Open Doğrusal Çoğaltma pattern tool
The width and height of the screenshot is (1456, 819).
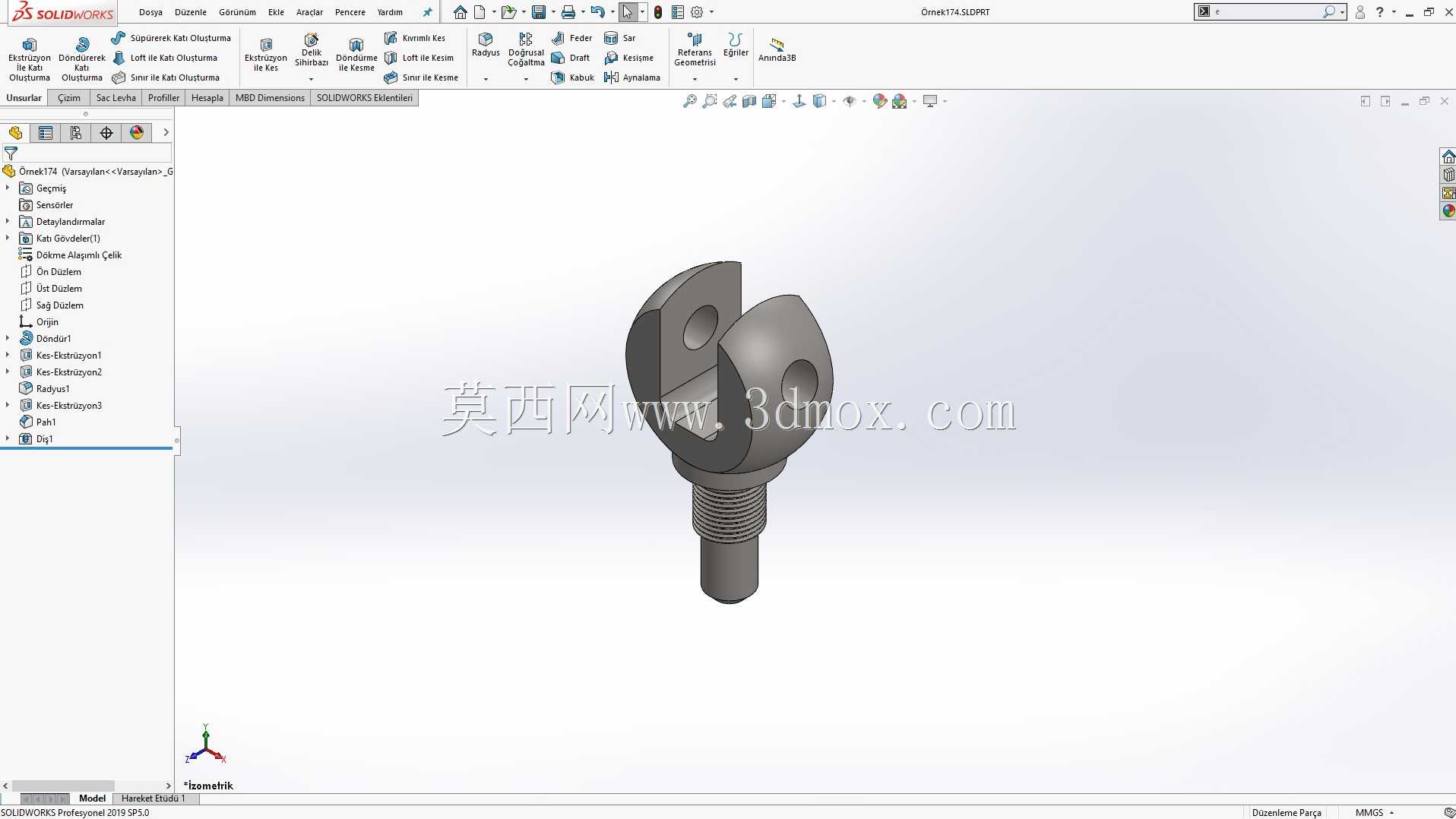[526, 49]
